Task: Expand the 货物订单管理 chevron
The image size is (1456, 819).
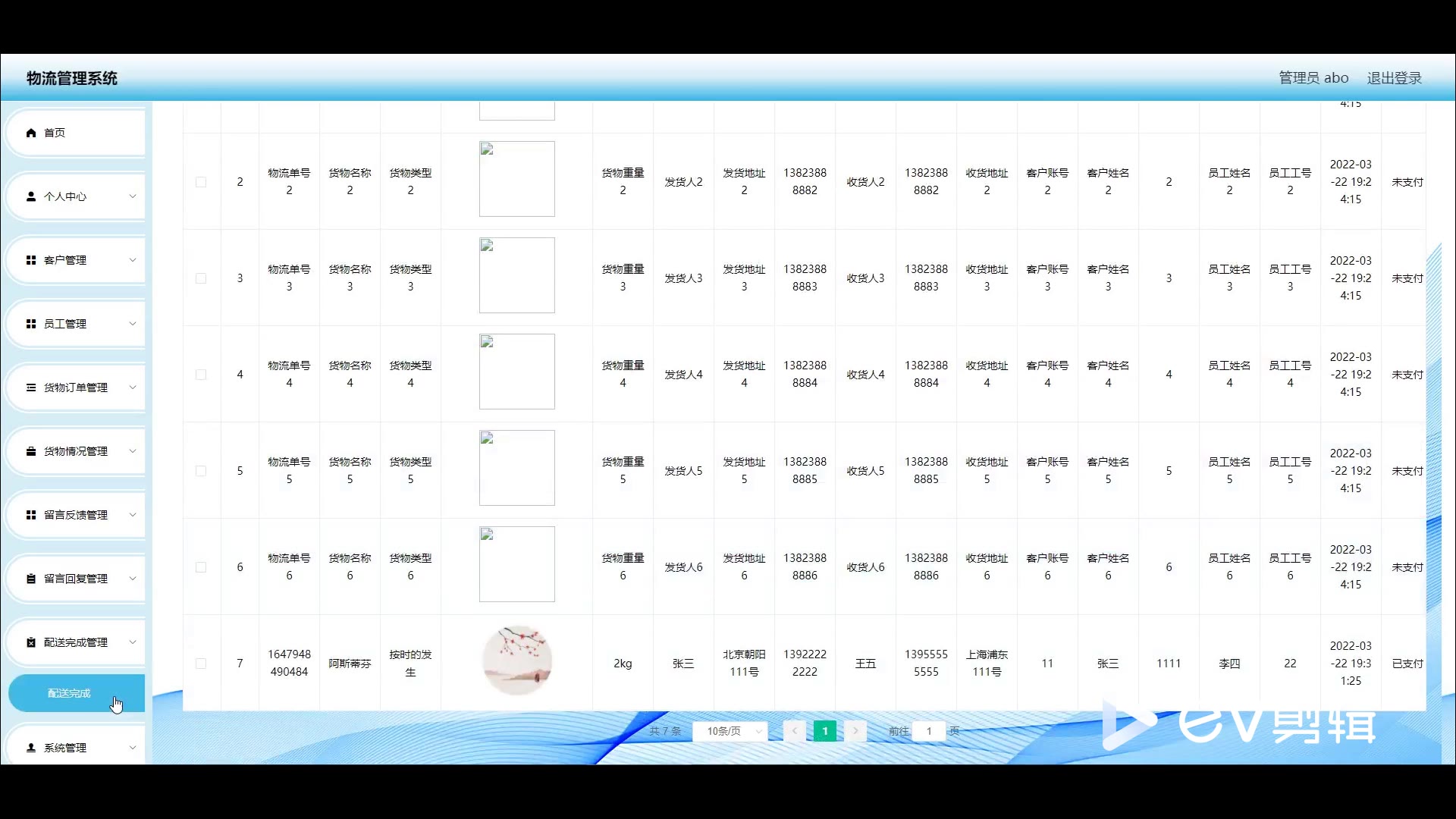Action: pos(133,388)
